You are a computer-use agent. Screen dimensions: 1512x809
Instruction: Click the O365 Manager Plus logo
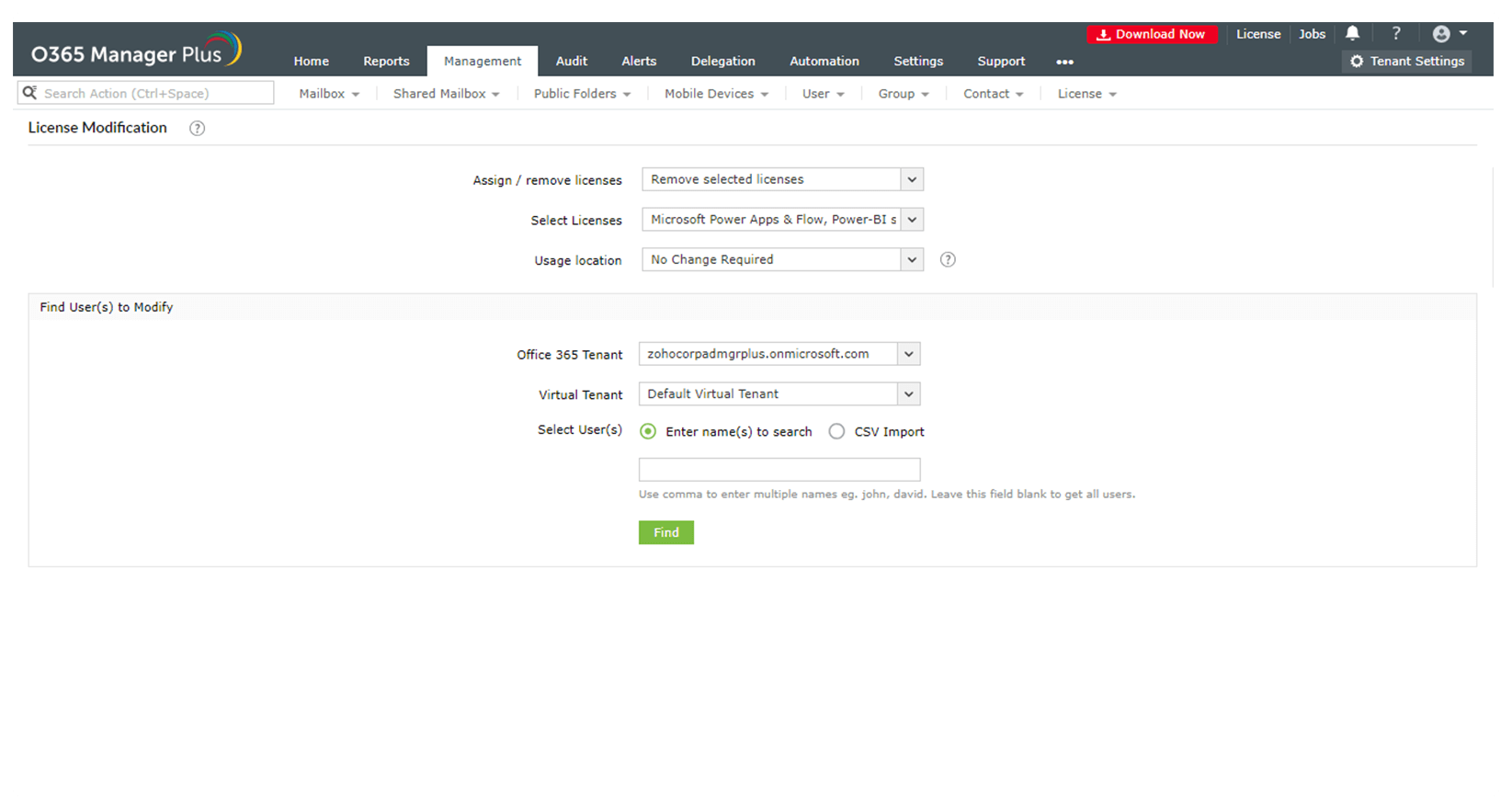tap(136, 51)
